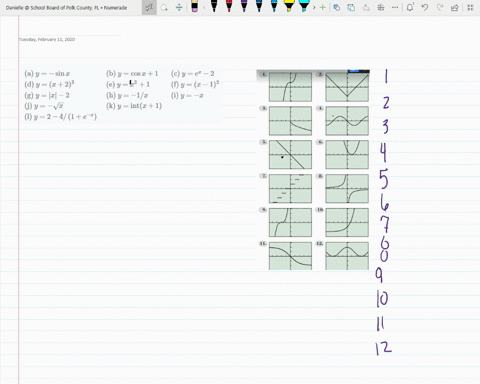The image size is (480, 384).
Task: Pick the red pen
Action: click(229, 6)
